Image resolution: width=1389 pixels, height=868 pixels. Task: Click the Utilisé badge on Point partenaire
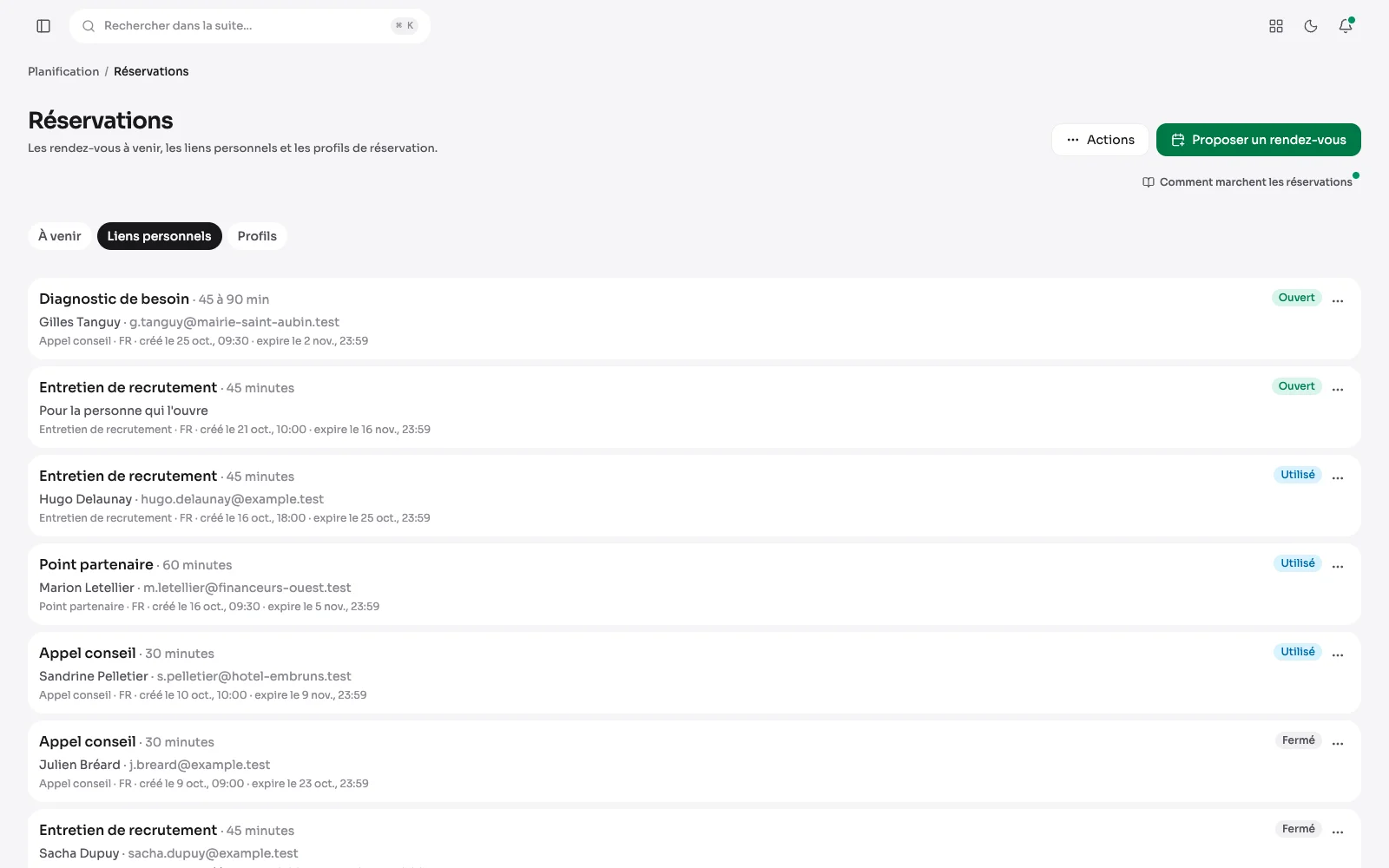tap(1297, 563)
